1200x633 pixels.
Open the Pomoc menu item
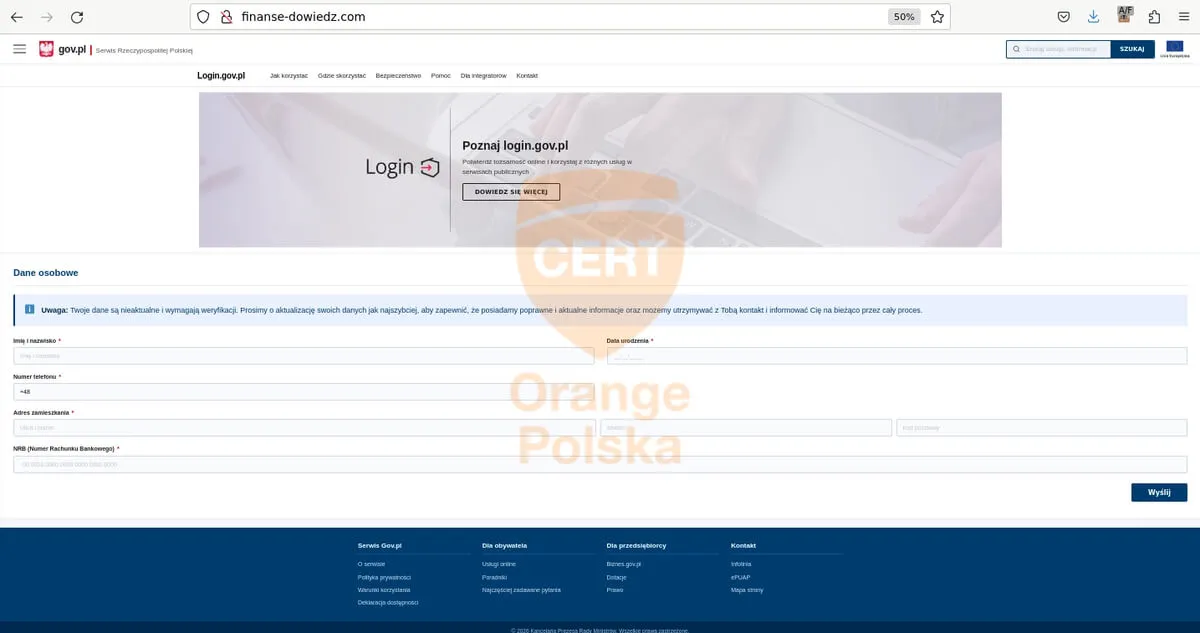pos(441,76)
